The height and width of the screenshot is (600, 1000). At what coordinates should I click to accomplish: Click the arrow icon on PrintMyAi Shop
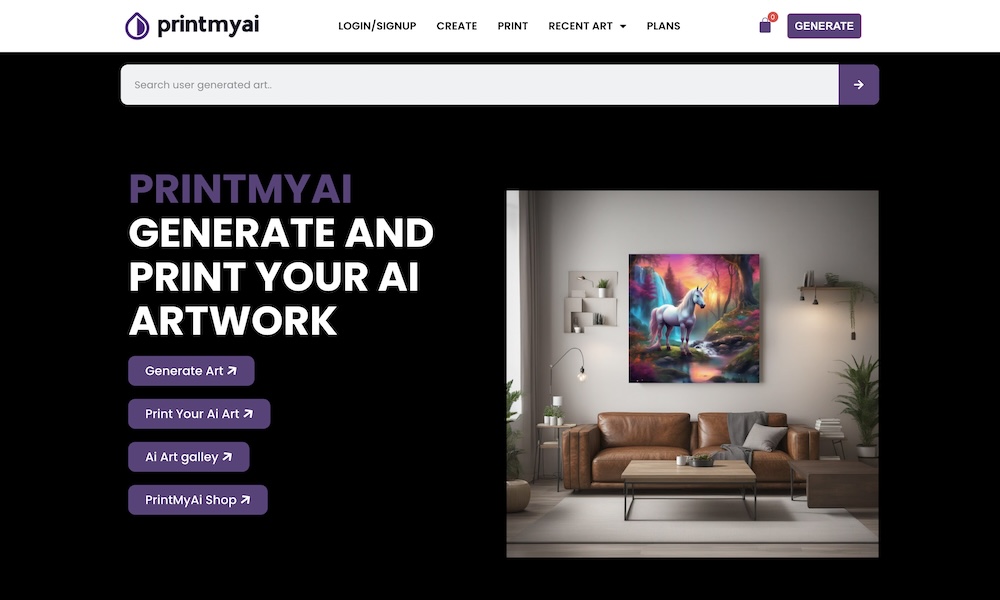tap(246, 500)
